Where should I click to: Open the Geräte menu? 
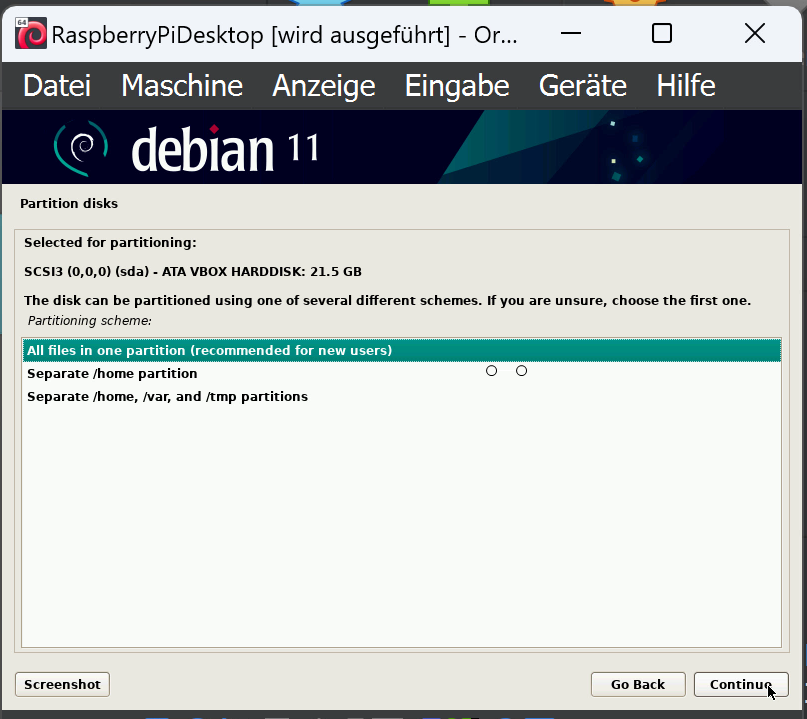point(583,85)
